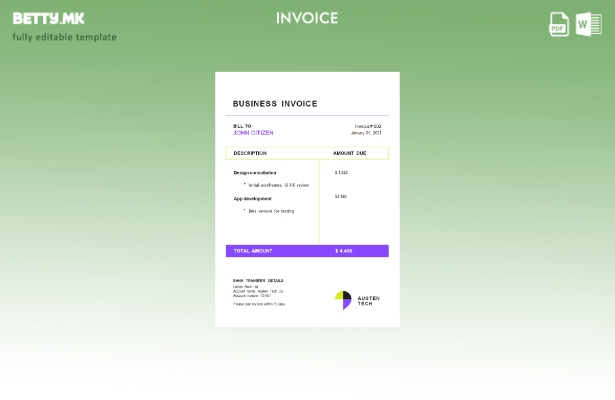Click the INVOICE page heading
Screen dimensions: 615x400
307,18
